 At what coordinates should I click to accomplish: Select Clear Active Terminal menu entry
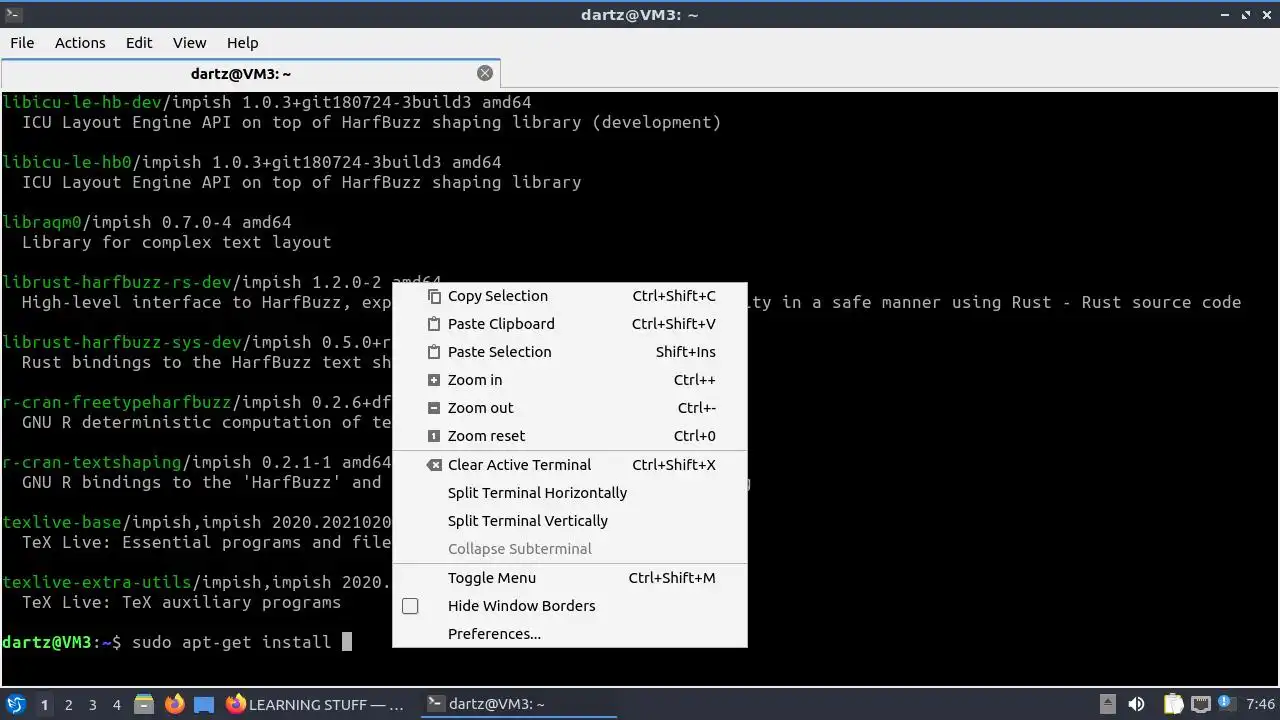click(x=569, y=465)
